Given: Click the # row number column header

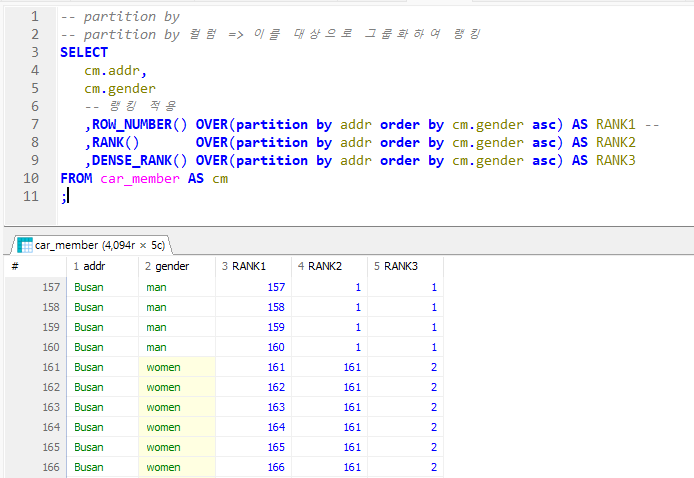Looking at the screenshot, I should [35, 266].
